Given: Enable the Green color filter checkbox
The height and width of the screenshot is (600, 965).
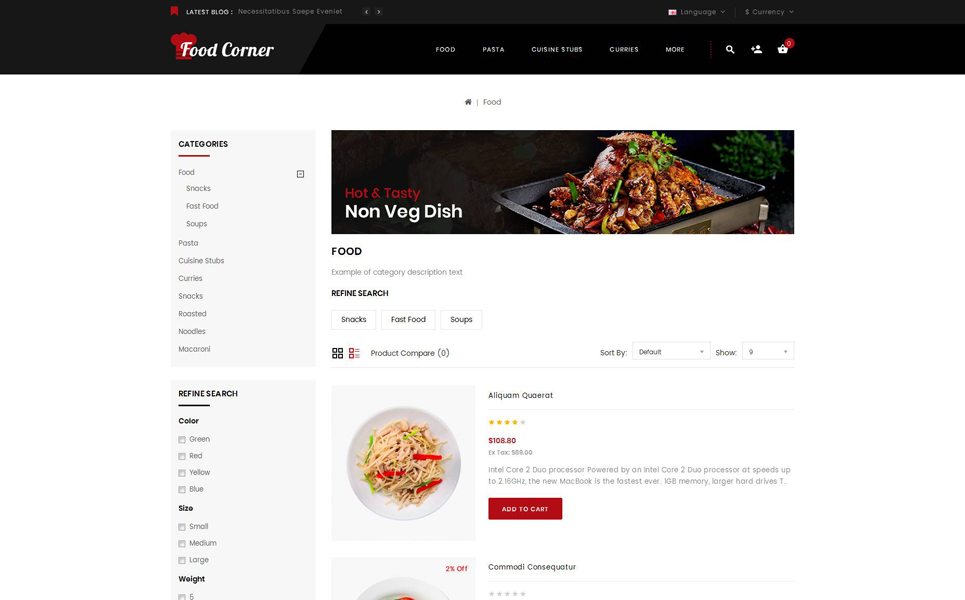Looking at the screenshot, I should coord(182,439).
